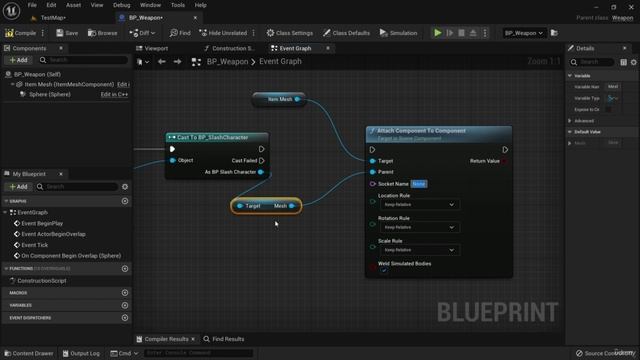The image size is (640, 360).
Task: Open the Tools menu
Action: point(178,5)
